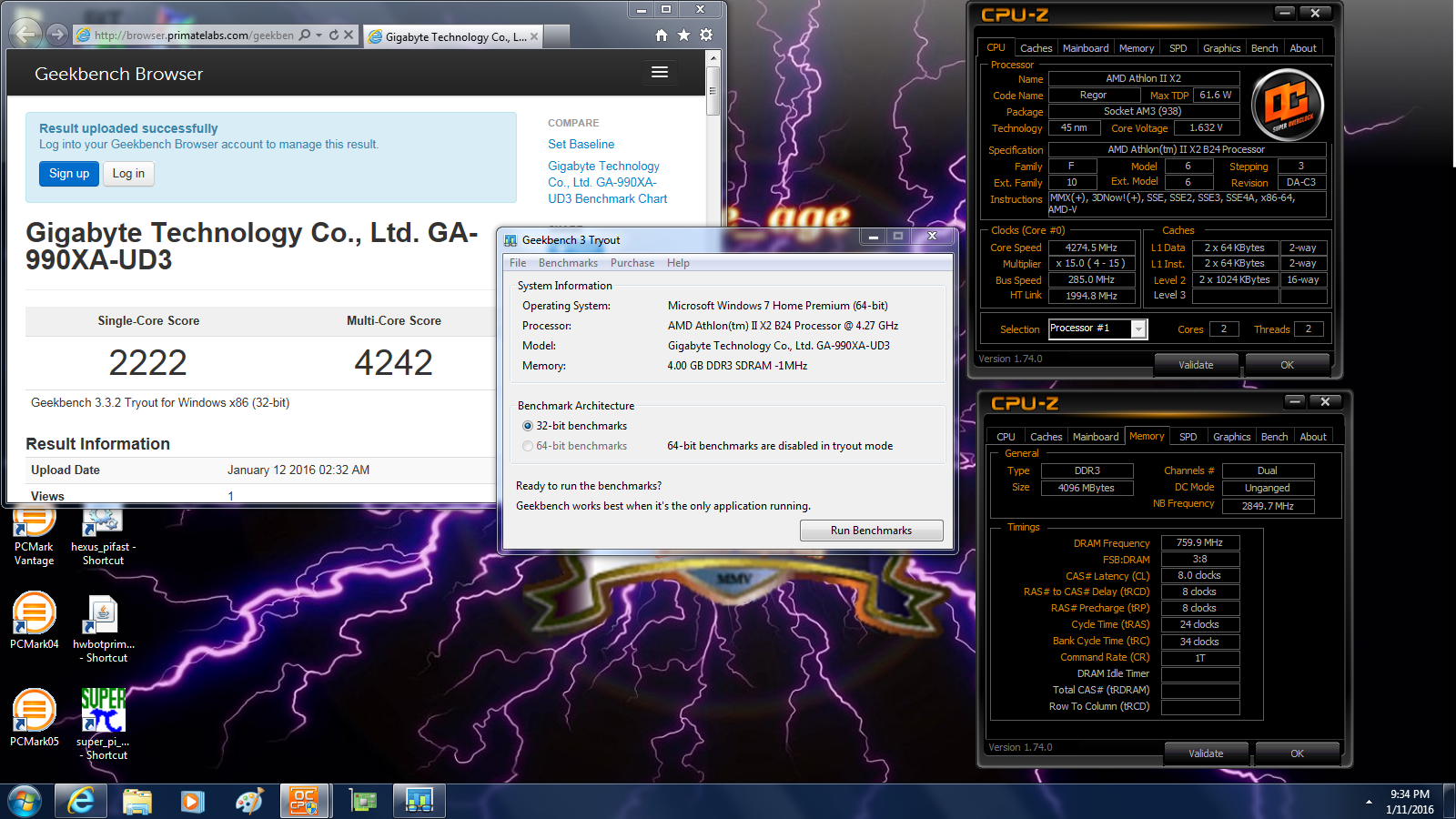Viewport: 1456px width, 819px height.
Task: Click the search magnifier in address bar
Action: (305, 35)
